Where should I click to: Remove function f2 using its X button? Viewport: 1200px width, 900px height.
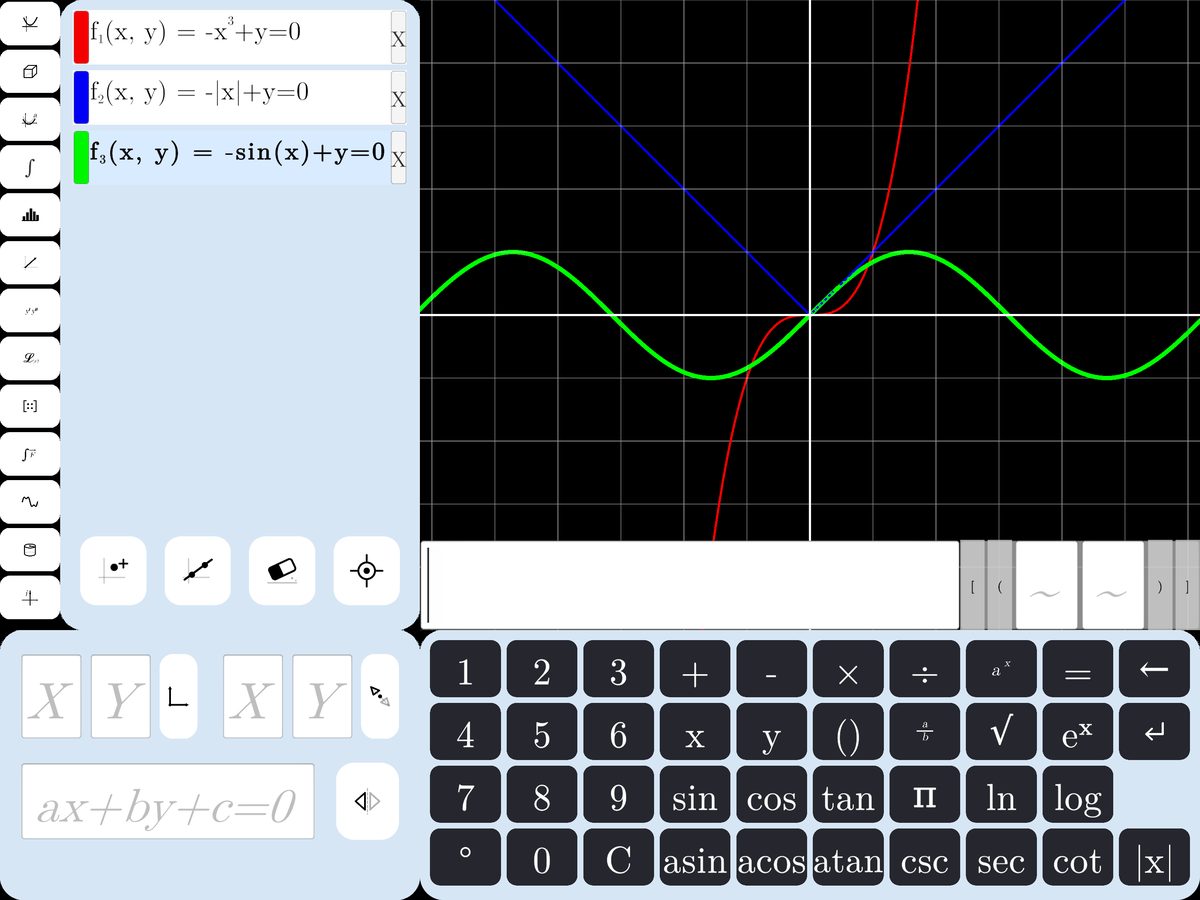(x=398, y=99)
